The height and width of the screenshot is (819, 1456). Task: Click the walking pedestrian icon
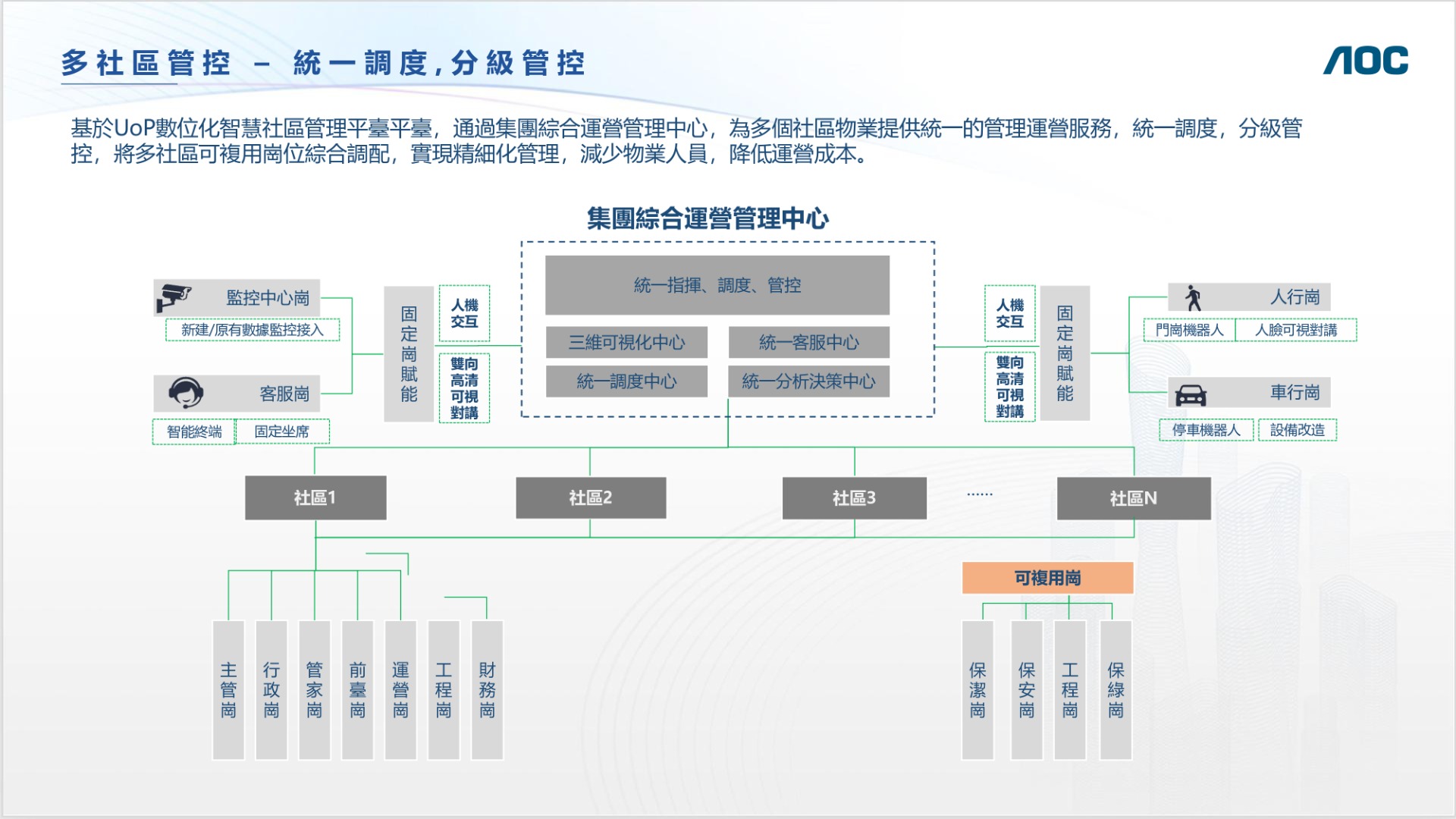pos(1194,297)
